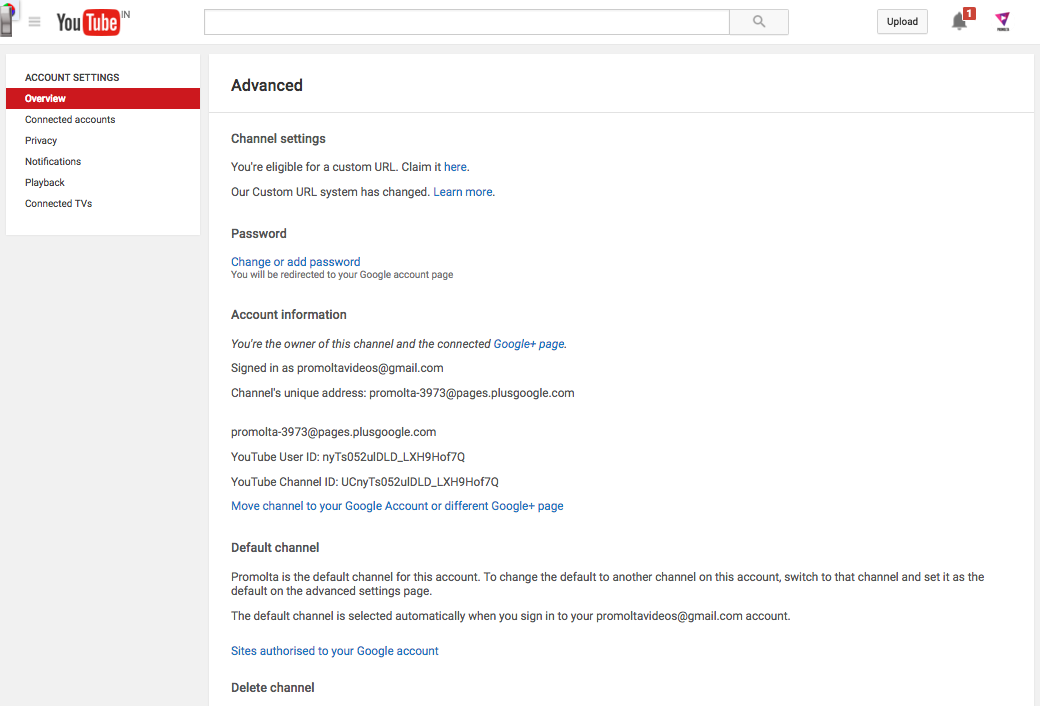This screenshot has height=706, width=1040.
Task: Click Change or add password
Action: 295,261
